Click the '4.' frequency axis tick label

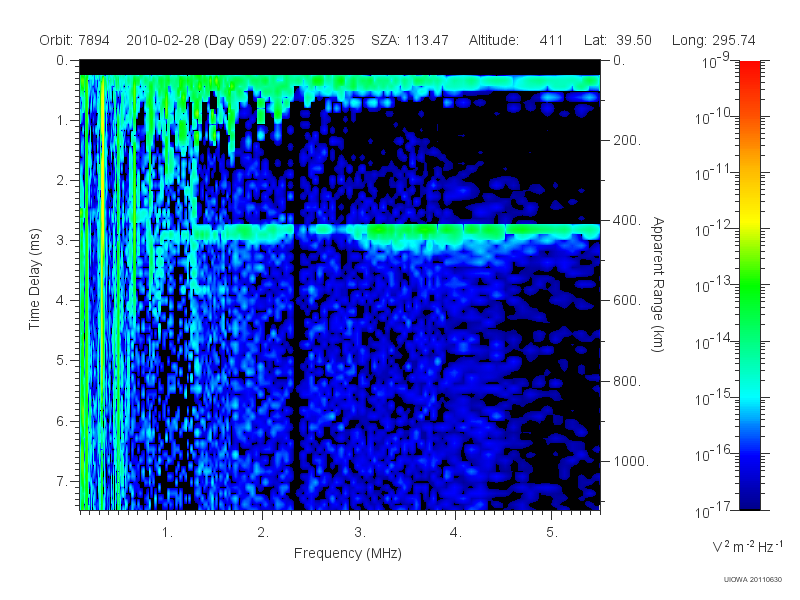456,533
